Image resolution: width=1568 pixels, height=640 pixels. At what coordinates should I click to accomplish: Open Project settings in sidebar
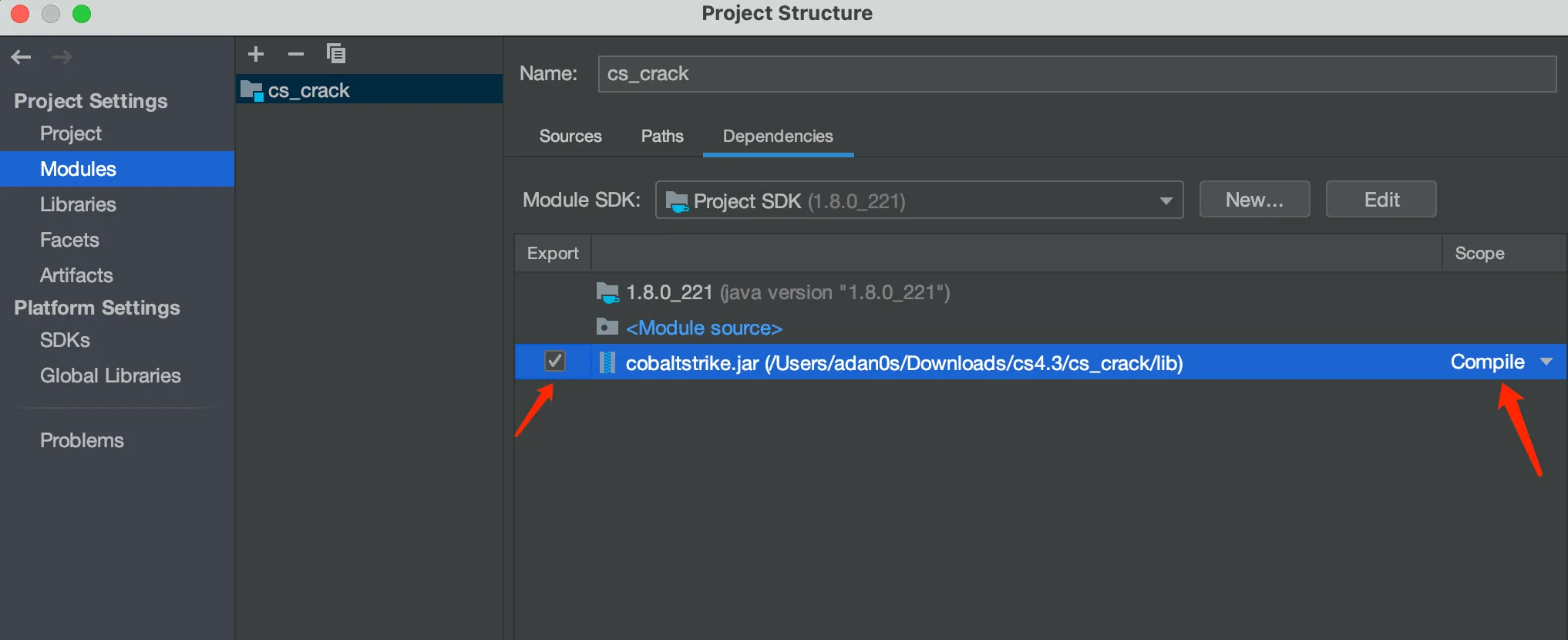tap(71, 133)
